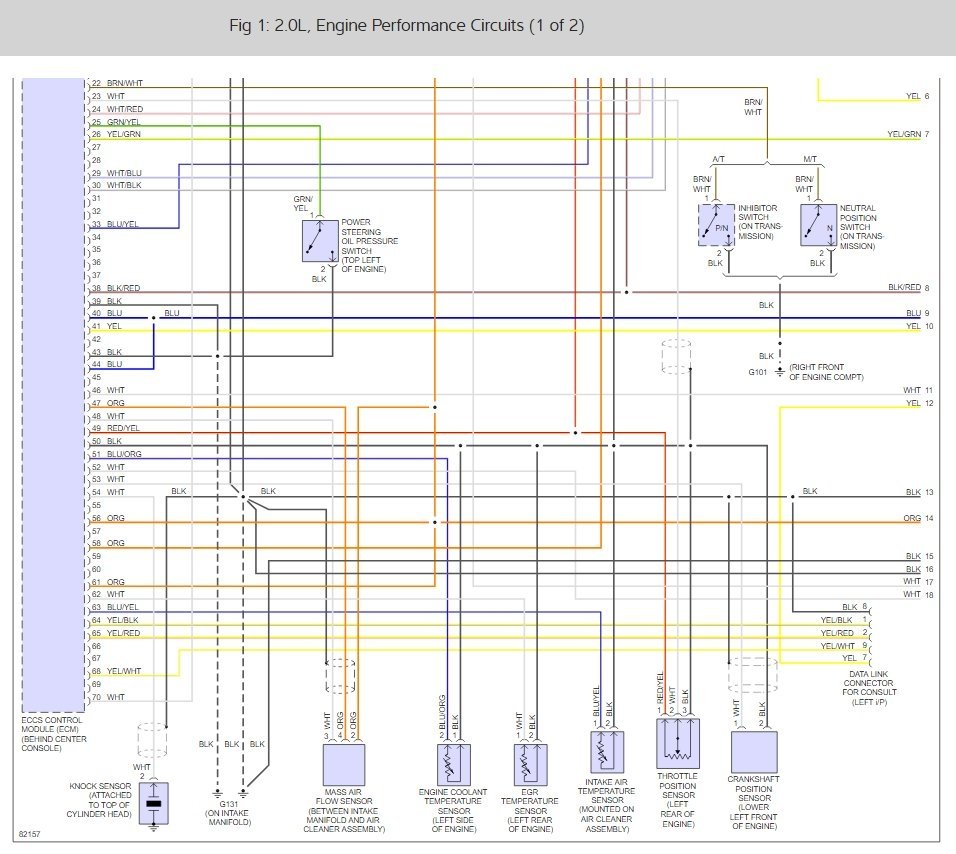Click ECM pin label '49 RED/YEL'

116,428
